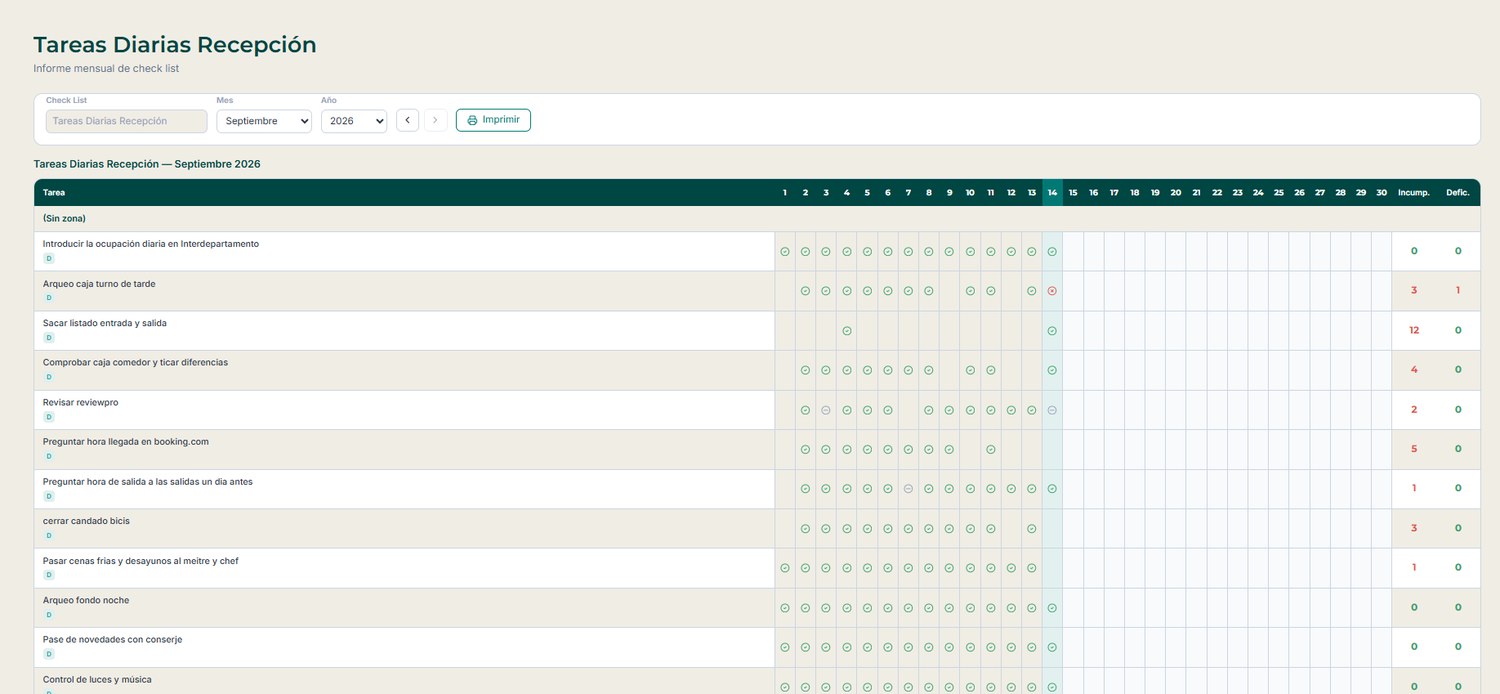Image resolution: width=1500 pixels, height=694 pixels.
Task: Click D badge under Revisar reviewpro
Action: (x=48, y=417)
